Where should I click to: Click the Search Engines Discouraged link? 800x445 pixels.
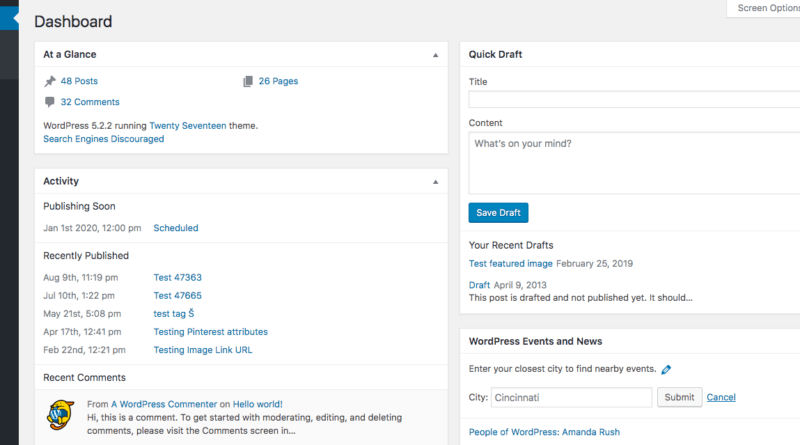pyautogui.click(x=103, y=139)
